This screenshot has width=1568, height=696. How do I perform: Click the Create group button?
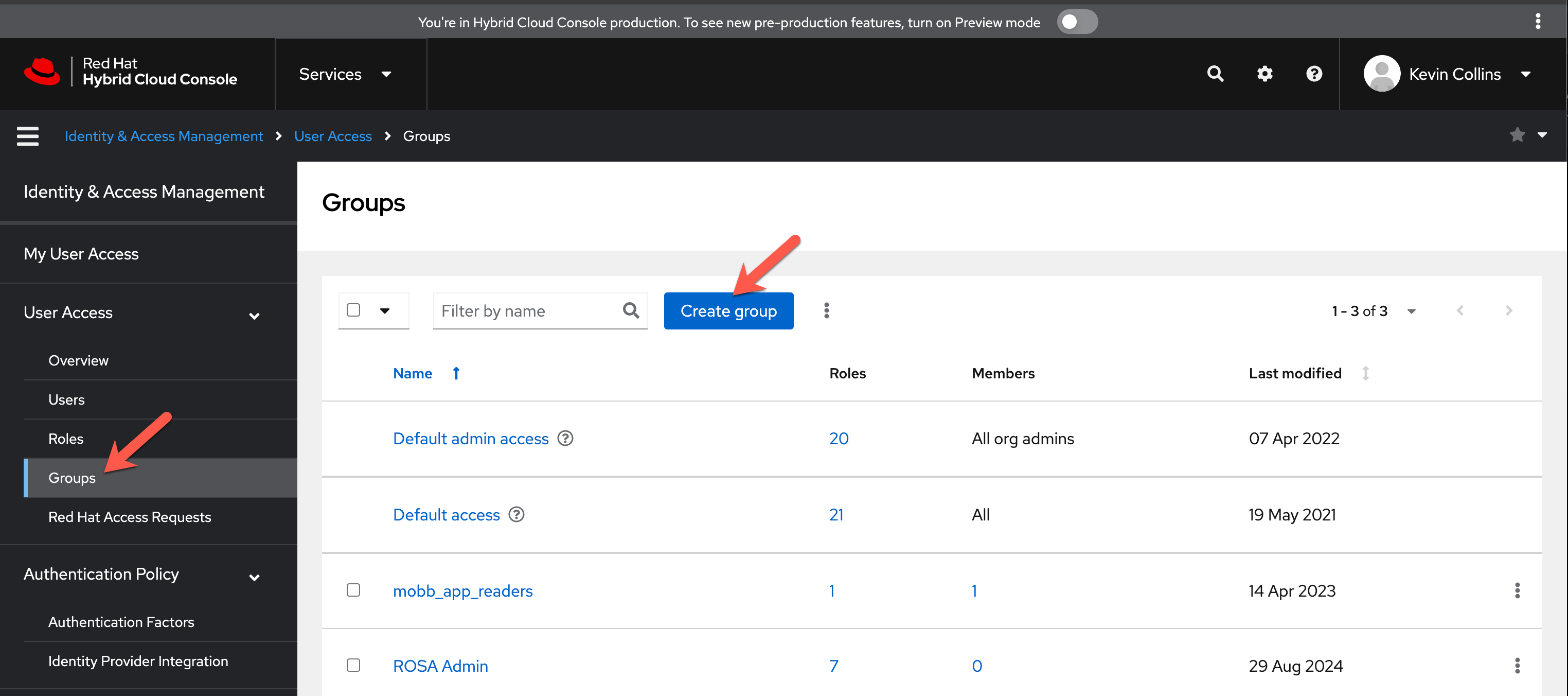tap(728, 310)
